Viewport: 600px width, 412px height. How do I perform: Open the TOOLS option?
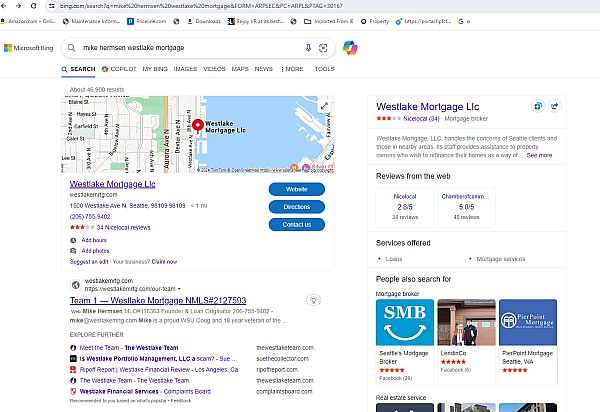(x=324, y=69)
